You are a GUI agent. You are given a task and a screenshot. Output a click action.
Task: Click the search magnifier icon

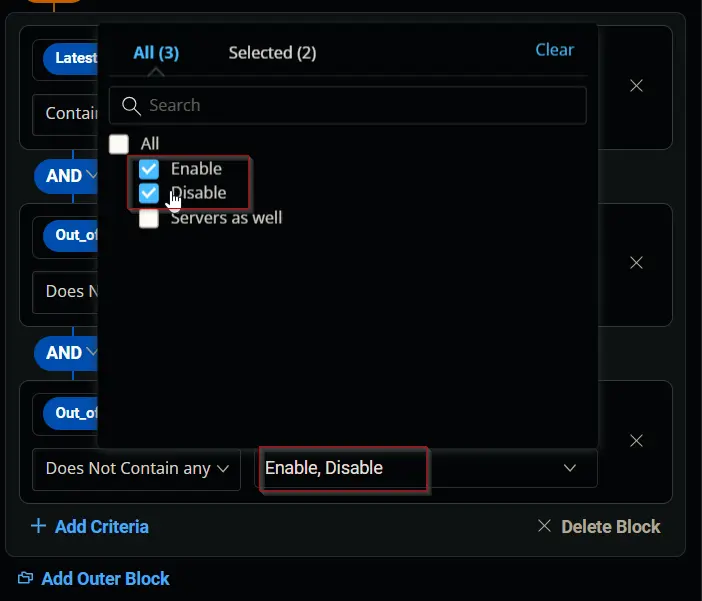[131, 106]
